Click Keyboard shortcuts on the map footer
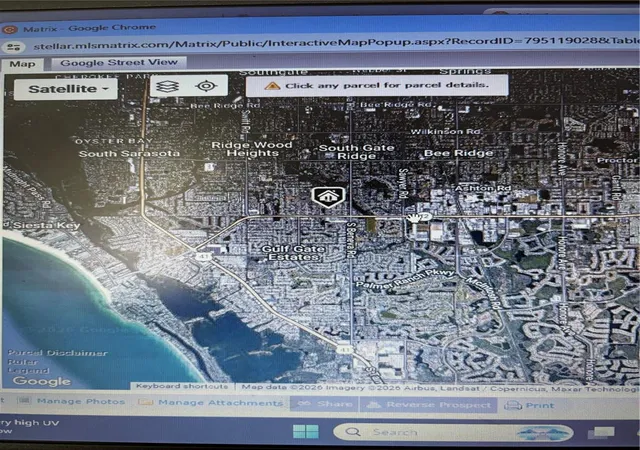640x450 pixels. 182,386
